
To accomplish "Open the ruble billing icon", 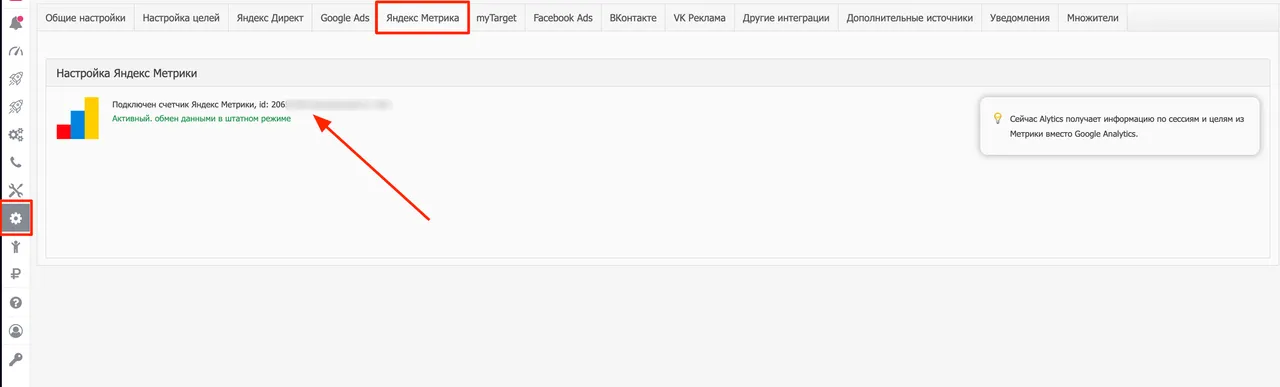I will click(x=15, y=274).
